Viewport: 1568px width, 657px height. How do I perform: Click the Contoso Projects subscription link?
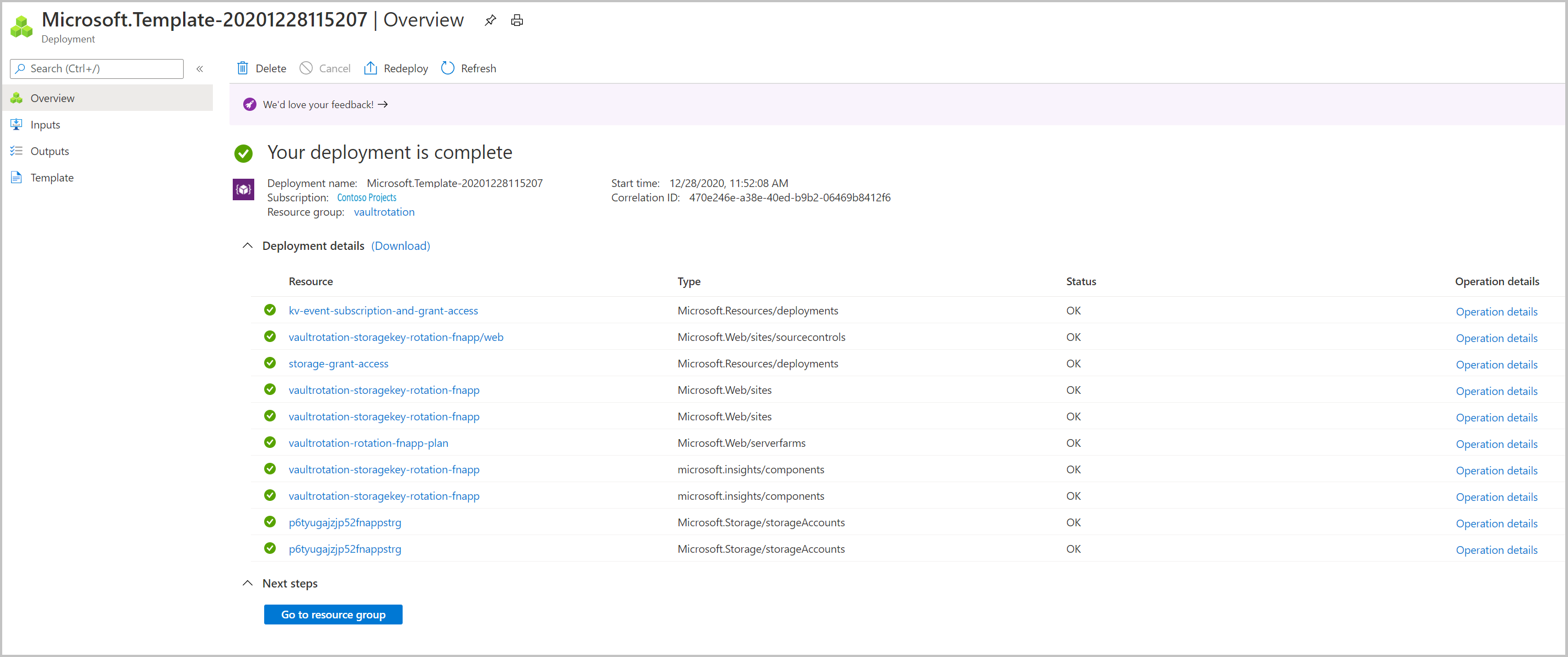366,197
